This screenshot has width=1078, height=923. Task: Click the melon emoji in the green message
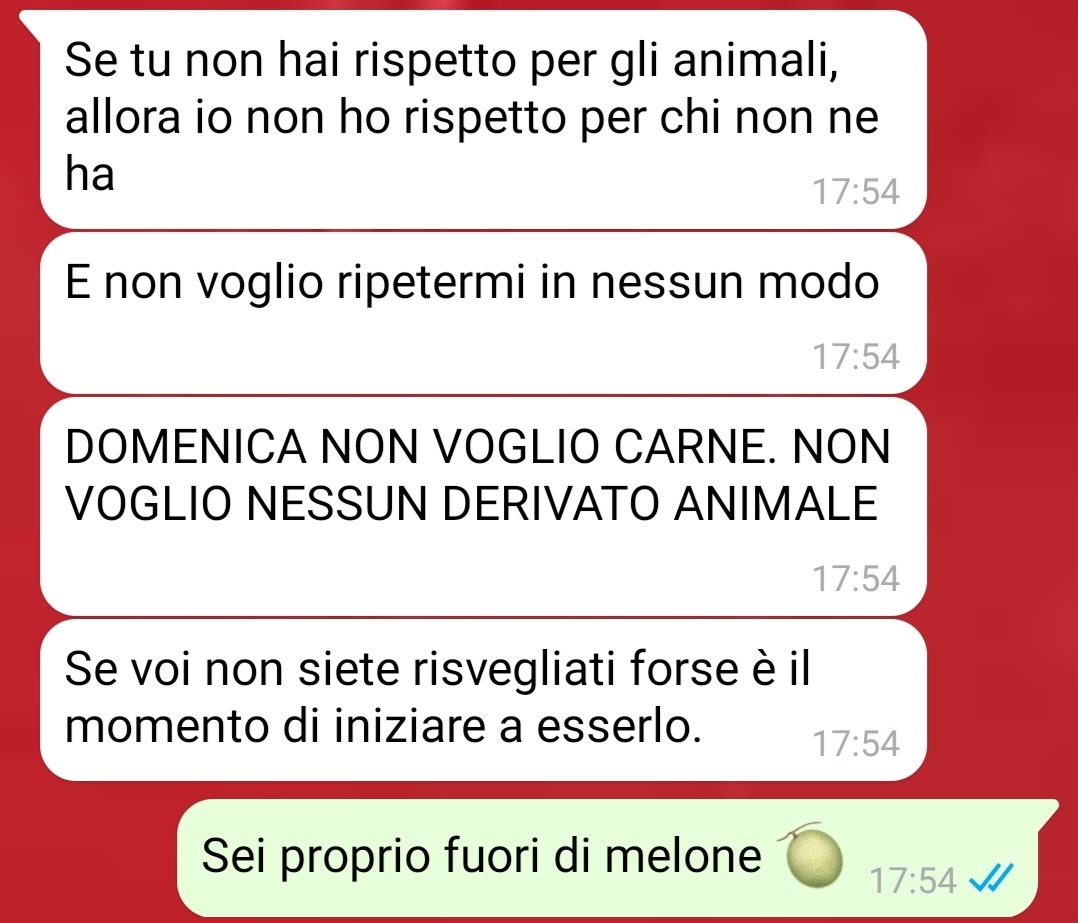811,856
